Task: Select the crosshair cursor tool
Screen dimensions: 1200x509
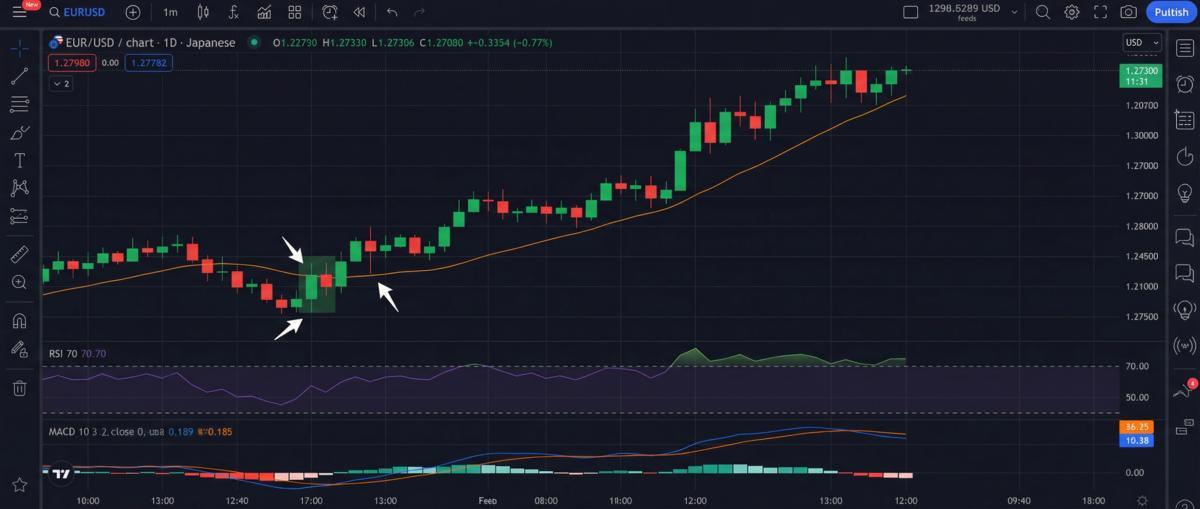Action: pos(19,47)
